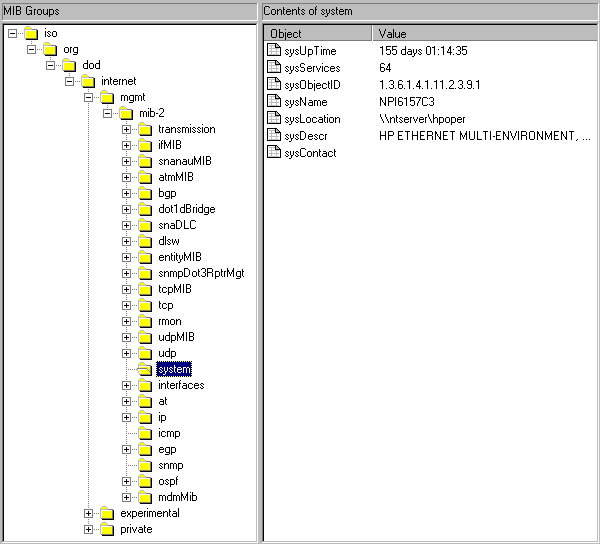Image resolution: width=600 pixels, height=545 pixels.
Task: Expand the experimental node
Action: coord(88,514)
